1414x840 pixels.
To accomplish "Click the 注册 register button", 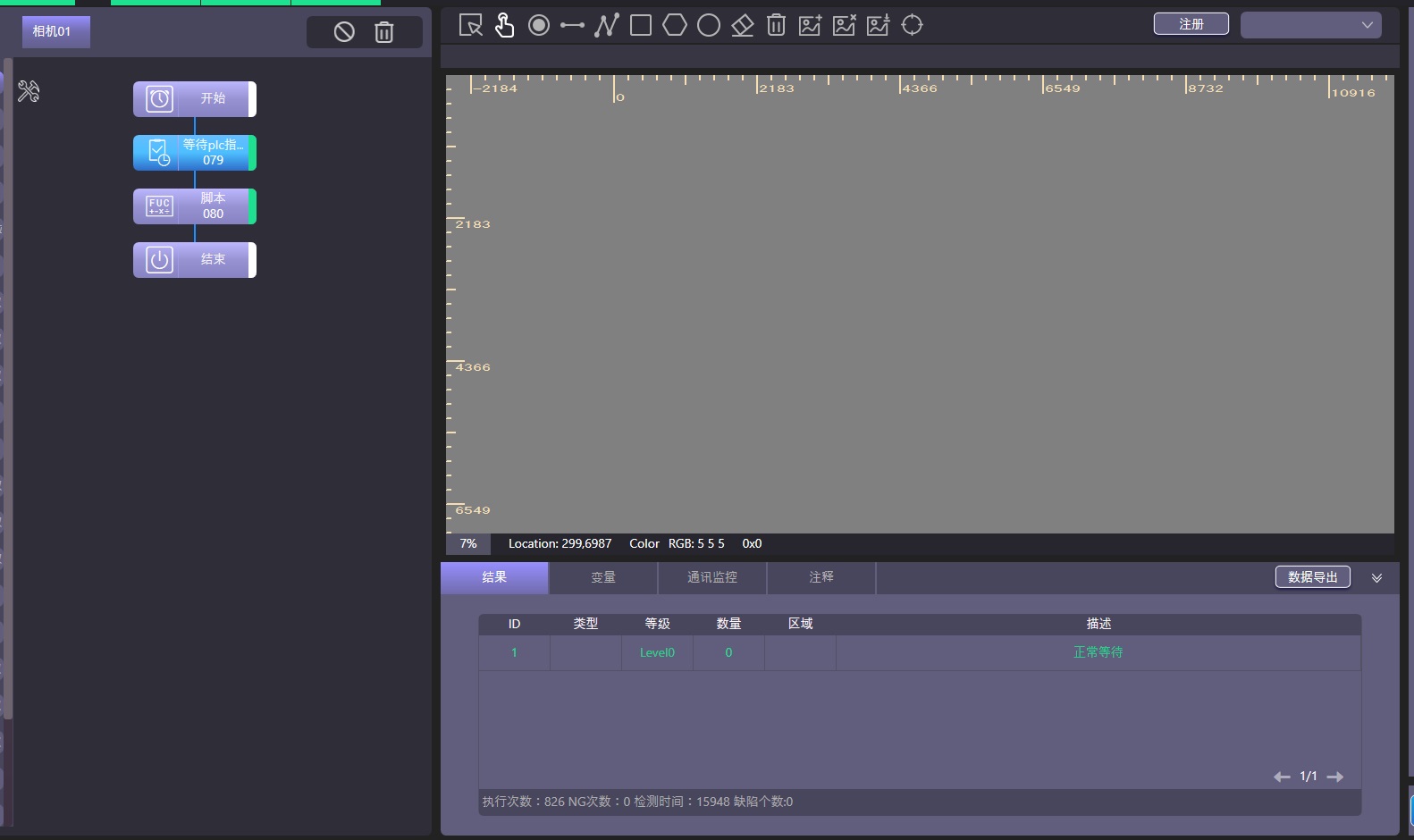I will tap(1191, 24).
